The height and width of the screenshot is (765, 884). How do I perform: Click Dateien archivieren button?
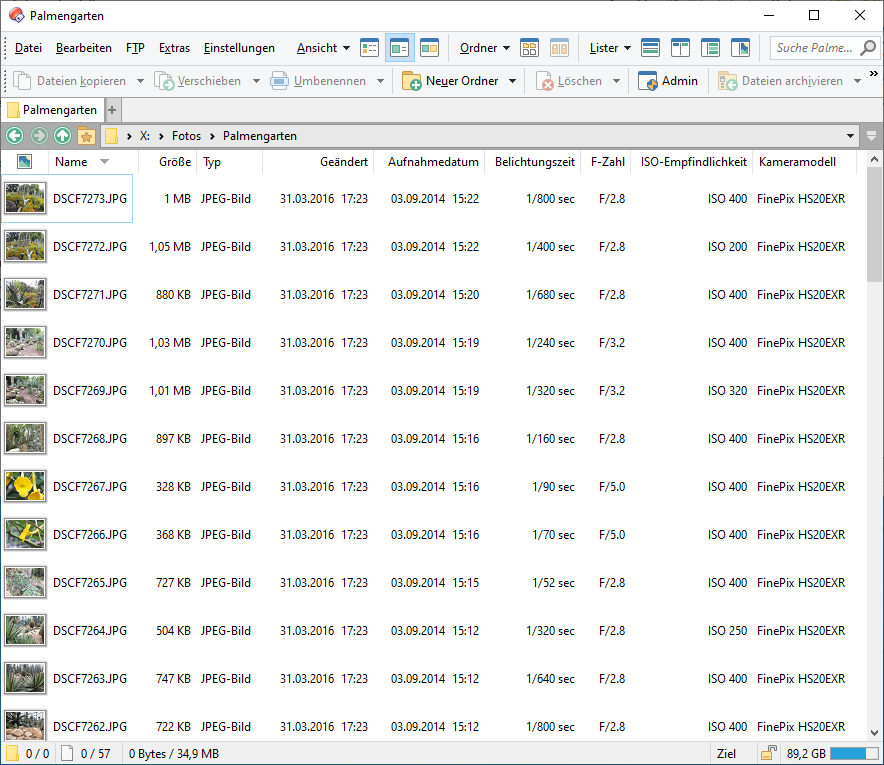point(781,81)
